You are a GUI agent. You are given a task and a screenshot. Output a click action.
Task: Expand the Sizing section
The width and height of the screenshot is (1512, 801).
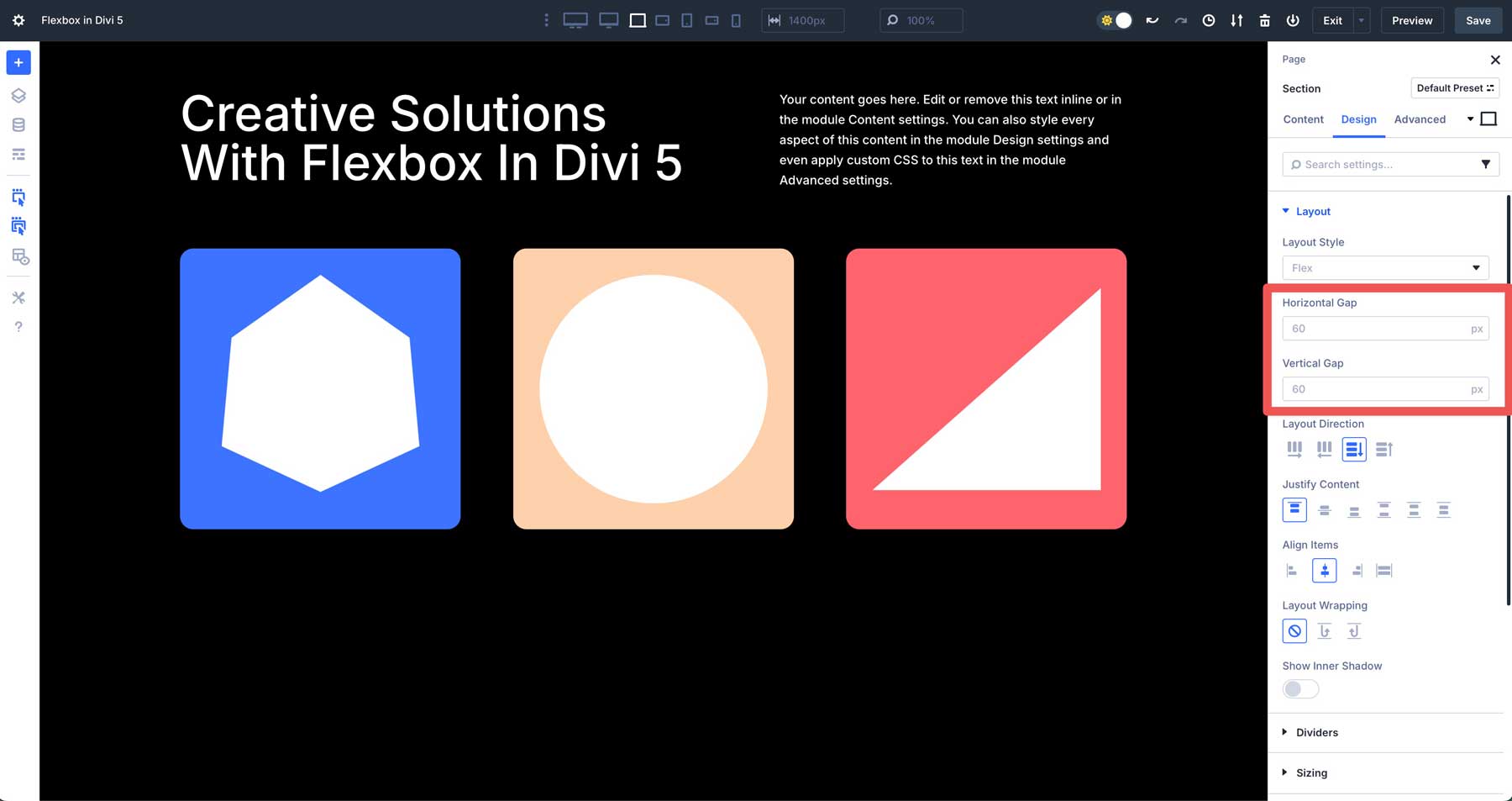[x=1312, y=772]
